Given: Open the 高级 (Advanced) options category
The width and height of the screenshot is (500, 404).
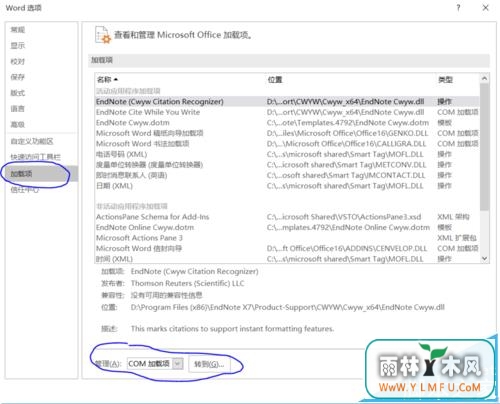Looking at the screenshot, I should [x=42, y=124].
